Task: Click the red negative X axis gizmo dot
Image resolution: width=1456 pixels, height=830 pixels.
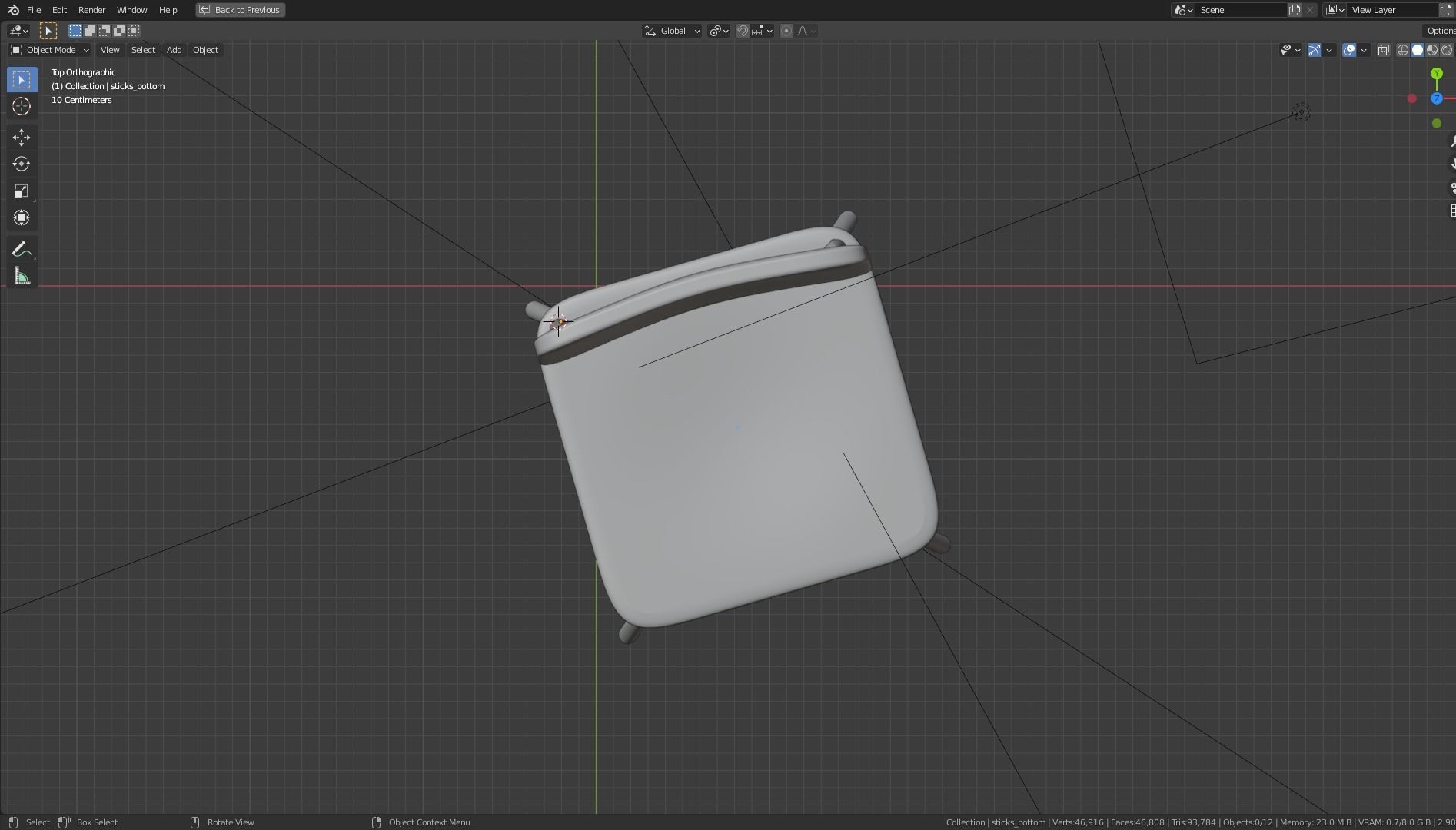Action: tap(1411, 98)
